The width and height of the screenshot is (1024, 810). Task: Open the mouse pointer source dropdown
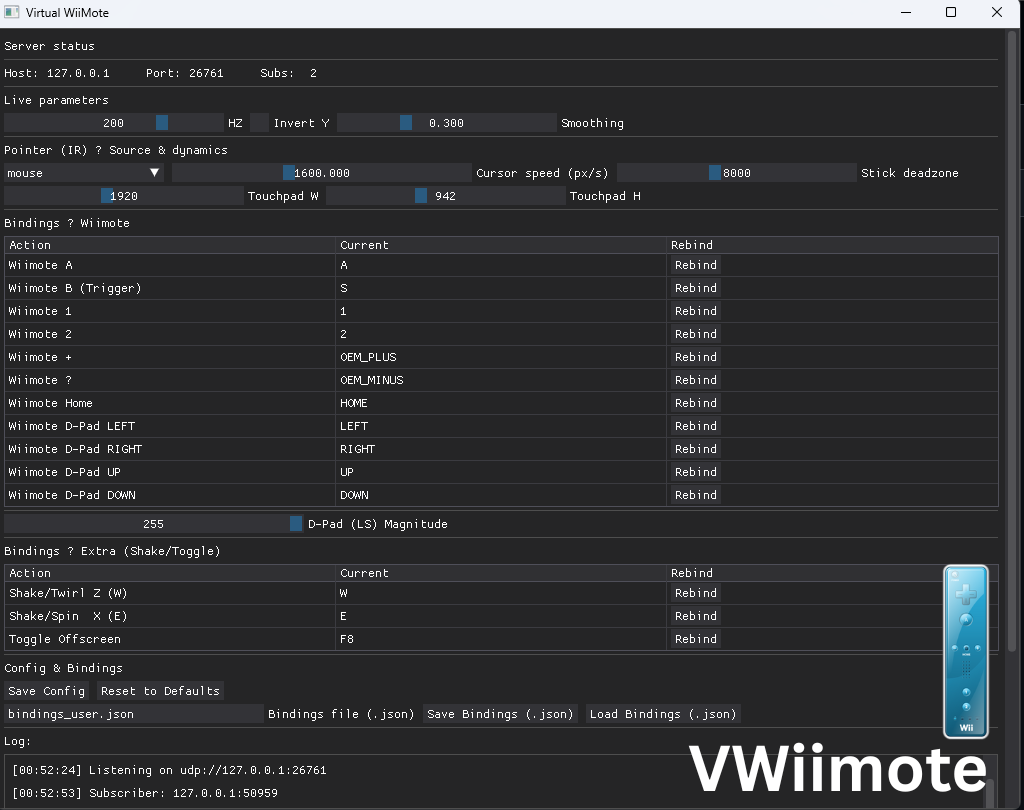pos(84,173)
